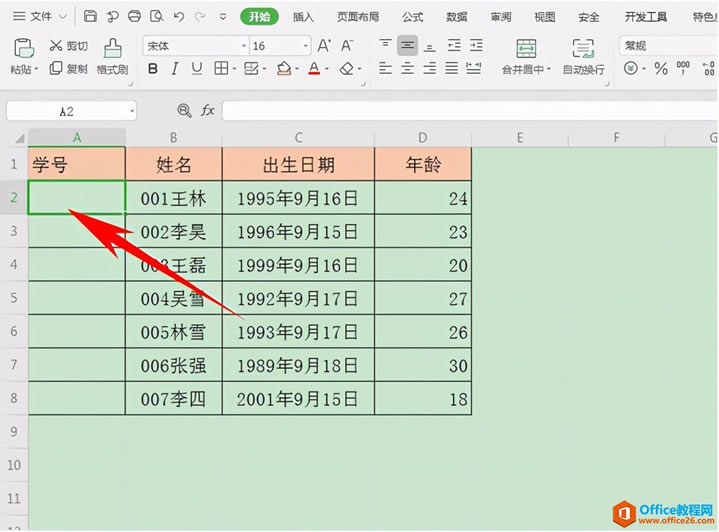This screenshot has width=719, height=532.
Task: Click the decrease indent icon
Action: point(454,45)
